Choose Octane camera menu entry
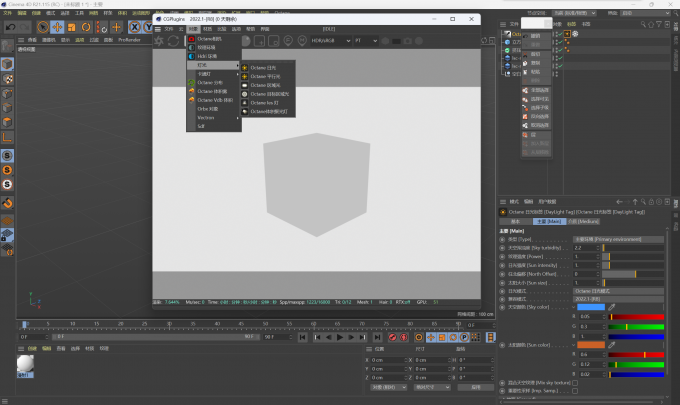Screen dimensions: 680x405 [214, 39]
